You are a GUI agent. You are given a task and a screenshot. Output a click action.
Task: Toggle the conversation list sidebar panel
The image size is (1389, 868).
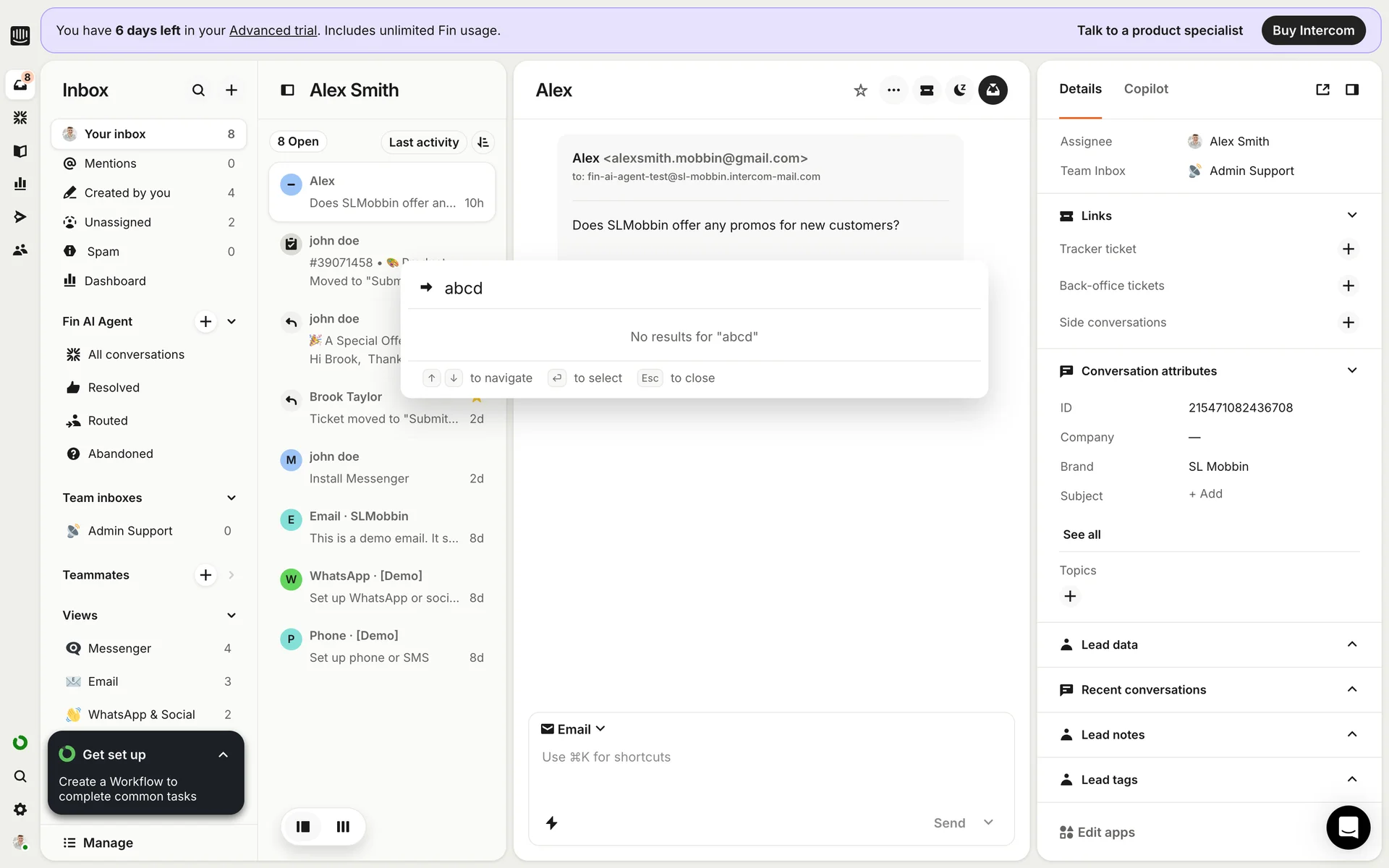(287, 90)
